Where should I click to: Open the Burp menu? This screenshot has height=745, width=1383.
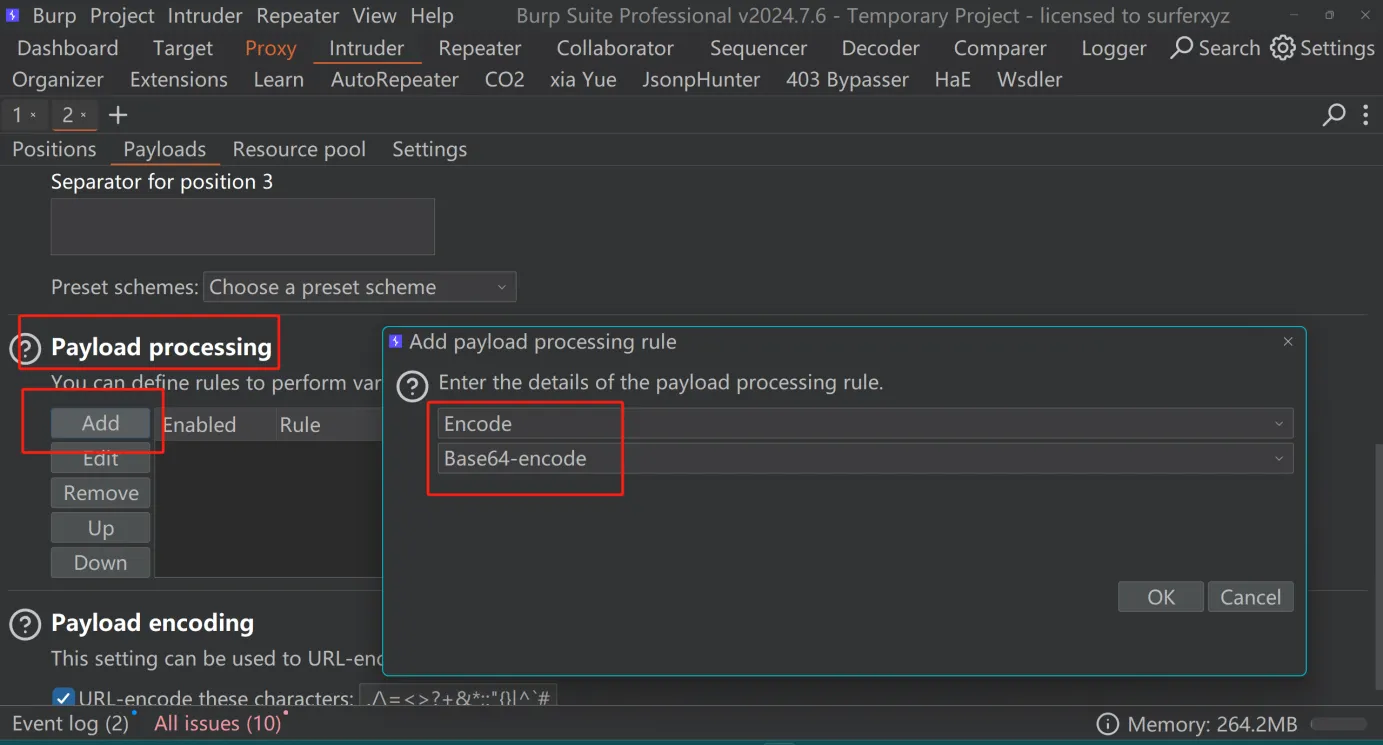54,16
